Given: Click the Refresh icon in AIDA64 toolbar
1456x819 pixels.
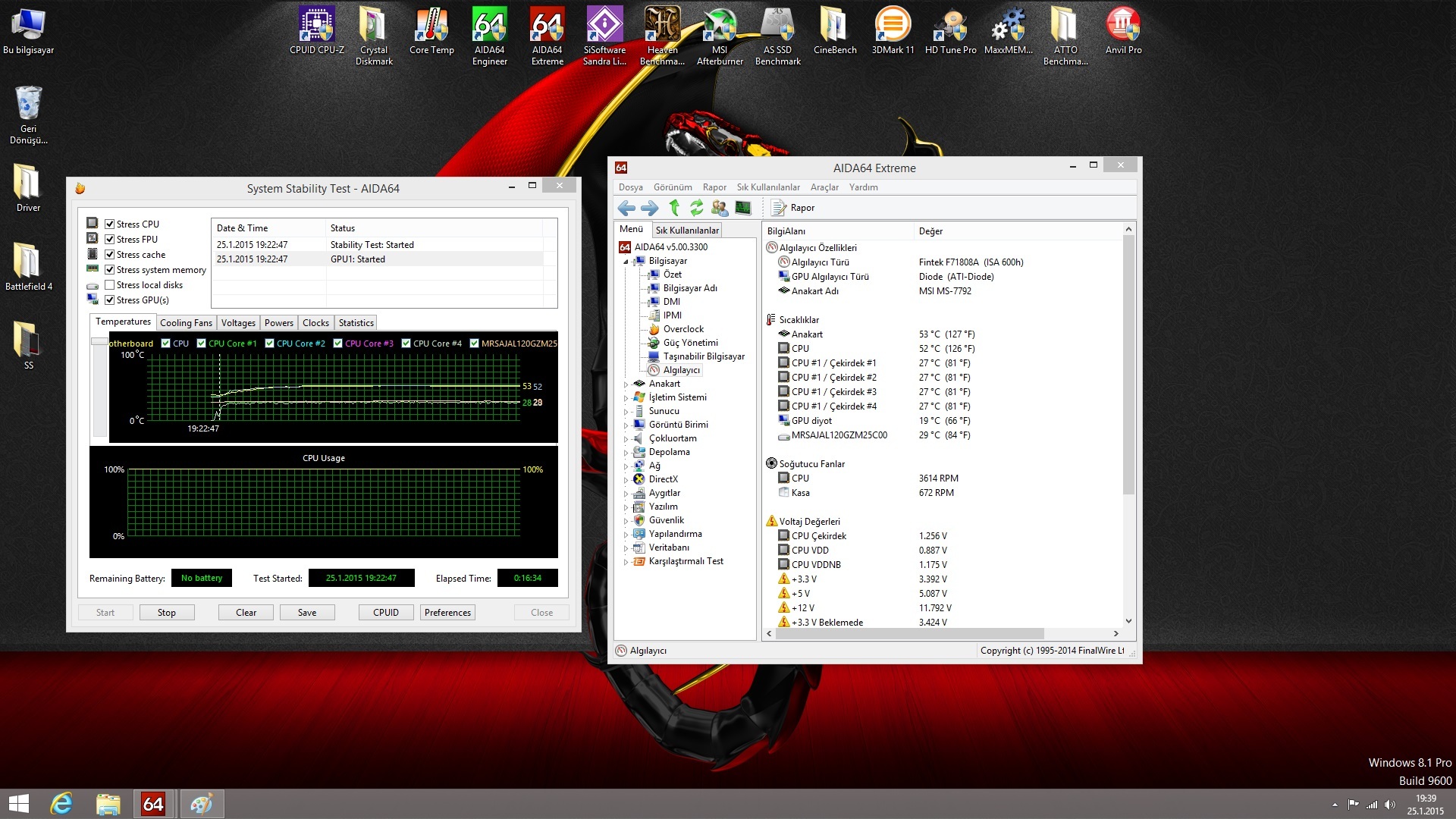Looking at the screenshot, I should [696, 208].
